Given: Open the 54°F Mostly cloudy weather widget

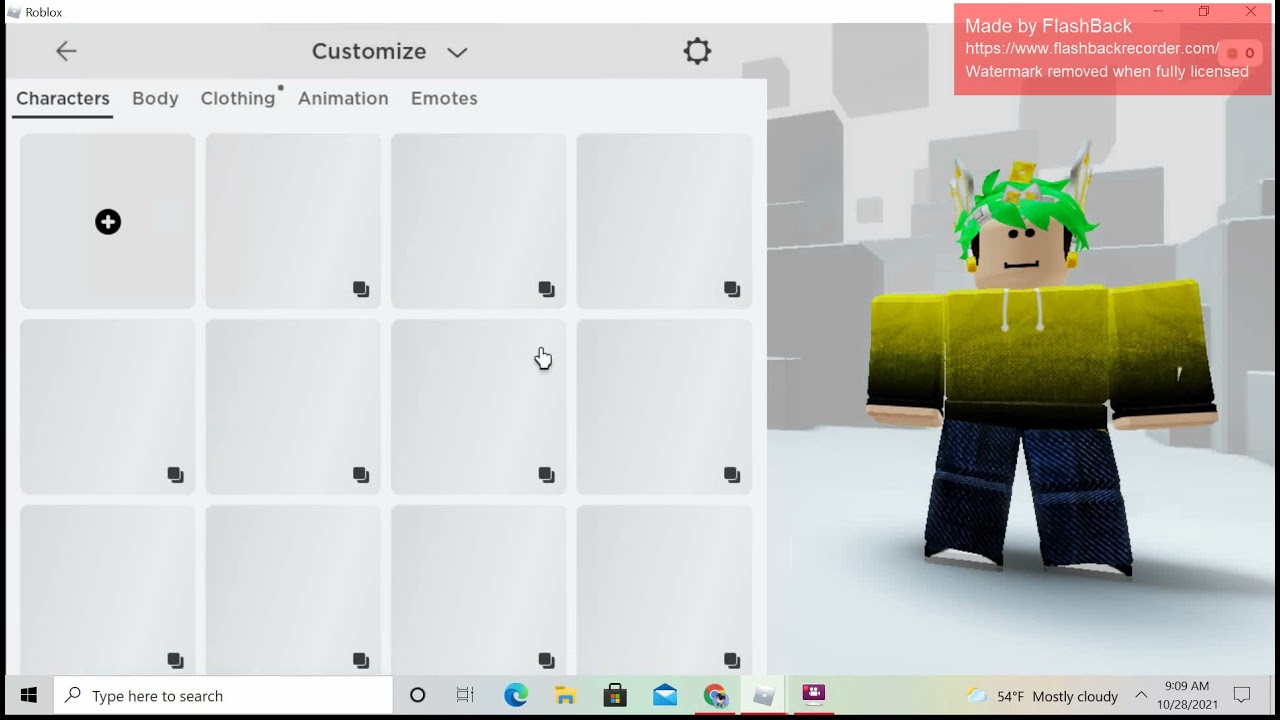Looking at the screenshot, I should (x=1042, y=696).
